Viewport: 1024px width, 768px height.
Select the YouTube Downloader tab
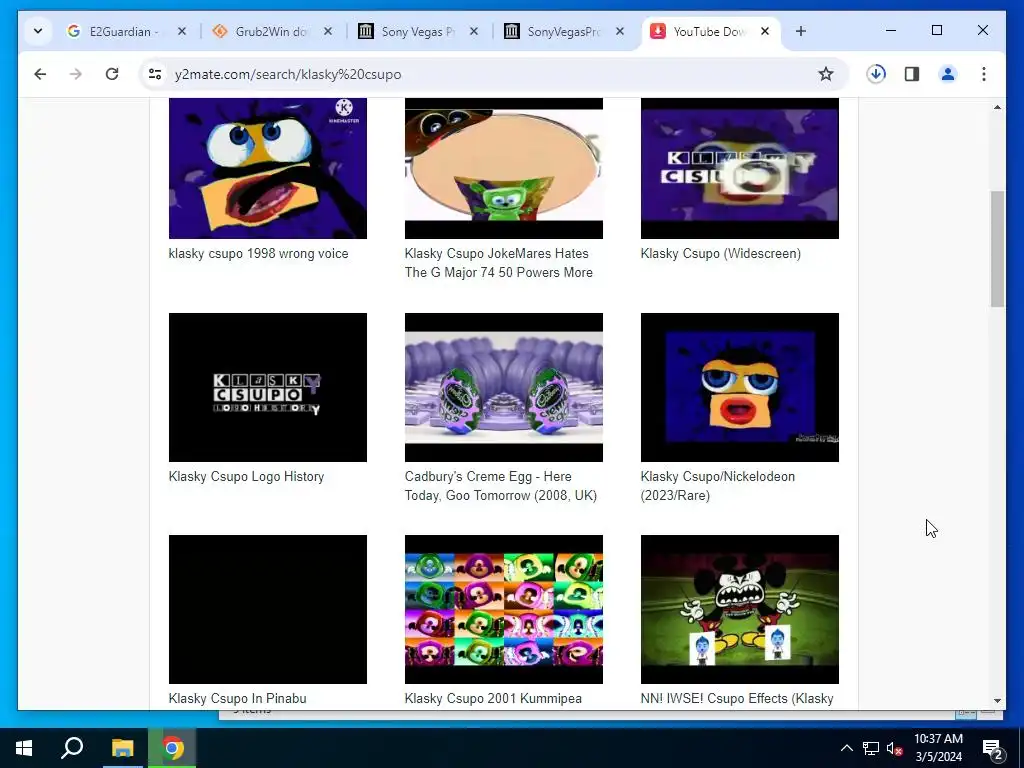pos(709,31)
